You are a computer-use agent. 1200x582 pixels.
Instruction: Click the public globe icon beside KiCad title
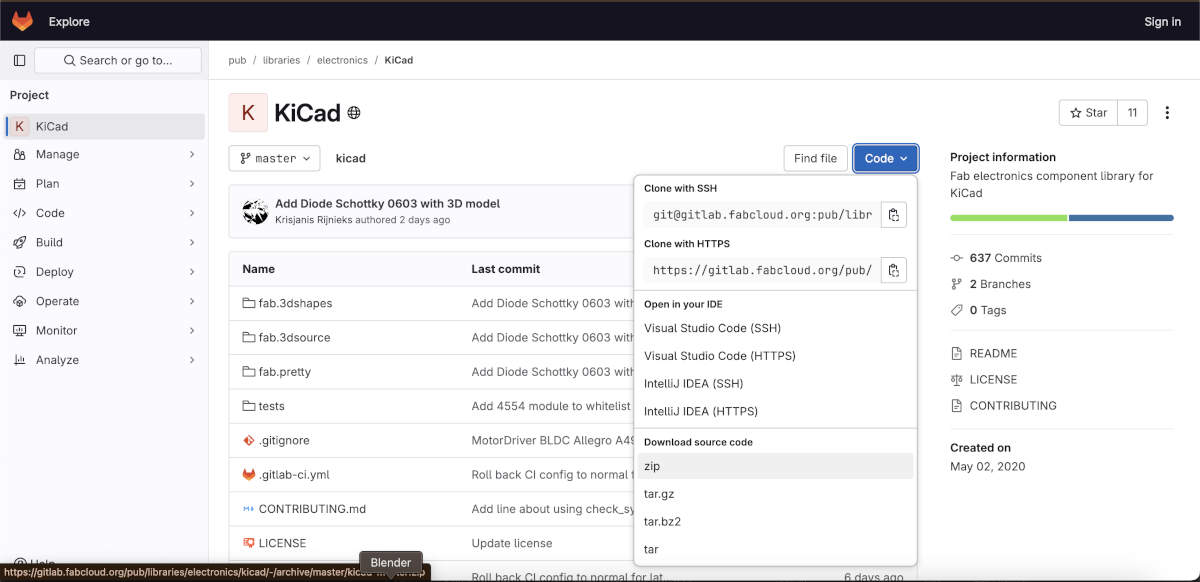tap(354, 113)
